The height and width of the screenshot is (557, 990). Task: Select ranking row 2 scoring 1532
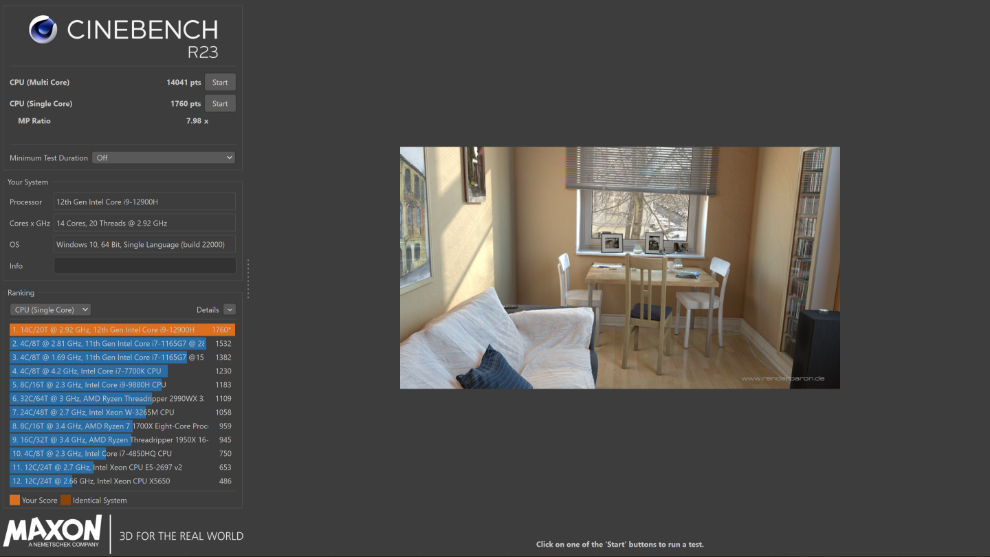pyautogui.click(x=122, y=344)
